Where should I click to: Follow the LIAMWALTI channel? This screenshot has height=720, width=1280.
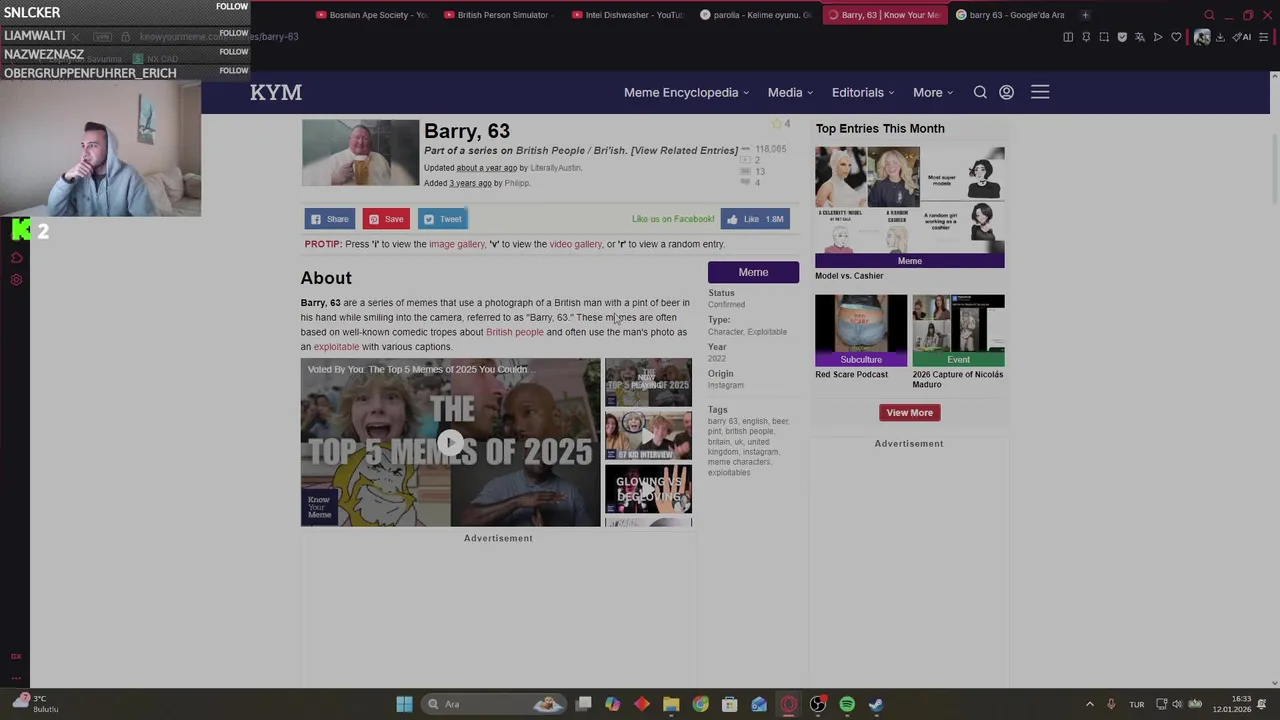coord(233,32)
